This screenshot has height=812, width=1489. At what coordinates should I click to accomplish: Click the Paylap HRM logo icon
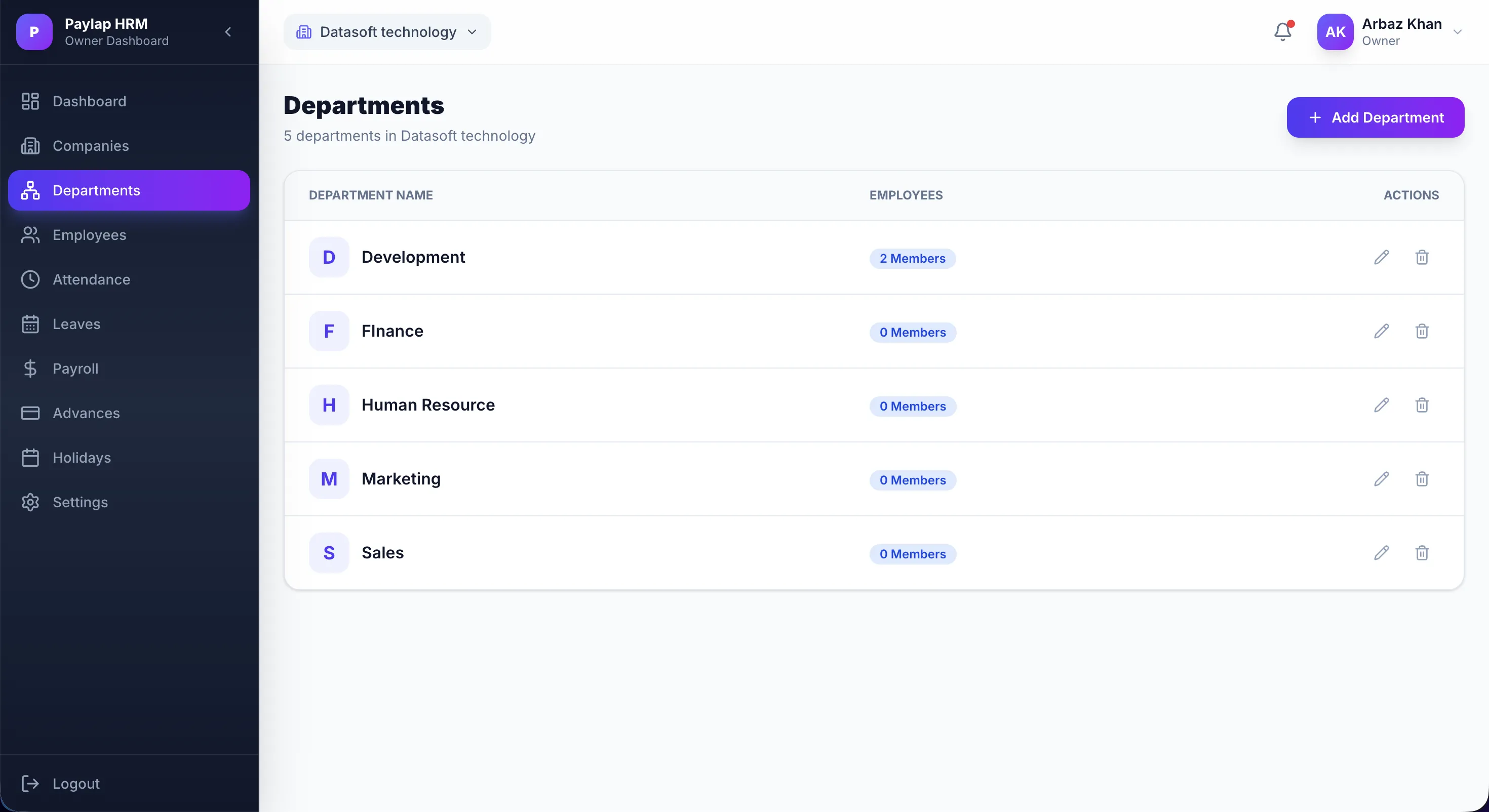(34, 32)
